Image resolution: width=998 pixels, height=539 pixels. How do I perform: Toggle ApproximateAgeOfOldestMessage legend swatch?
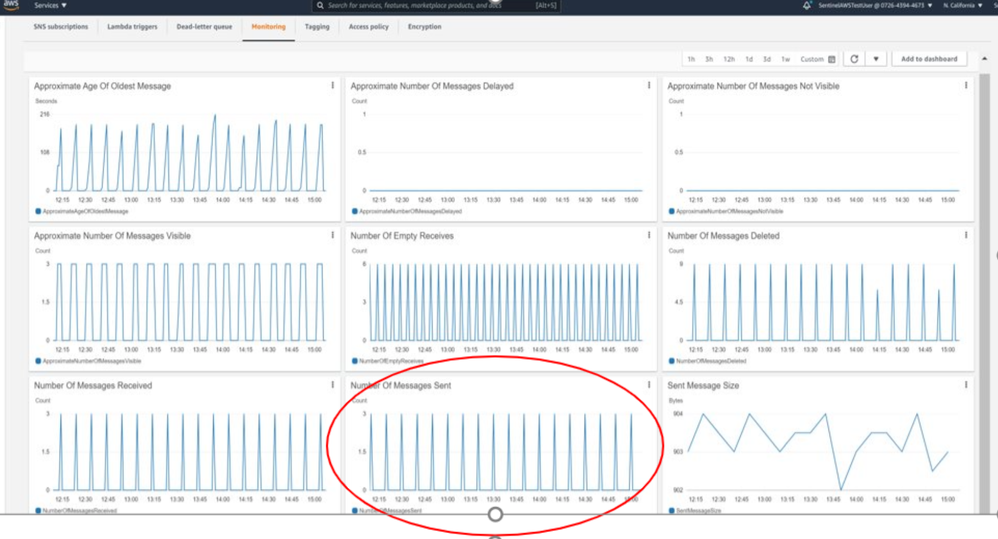38,211
